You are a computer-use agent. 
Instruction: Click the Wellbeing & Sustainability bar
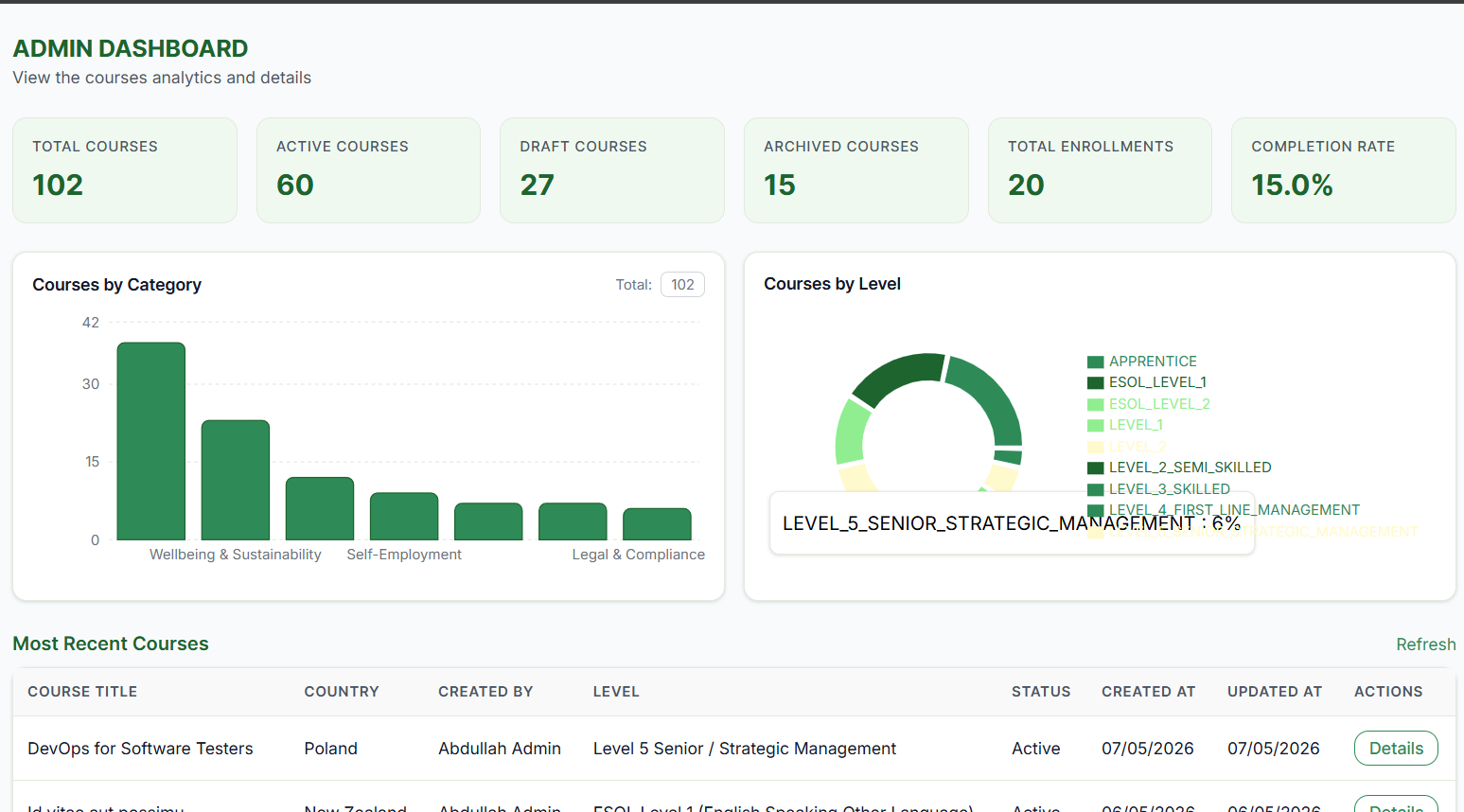[236, 480]
